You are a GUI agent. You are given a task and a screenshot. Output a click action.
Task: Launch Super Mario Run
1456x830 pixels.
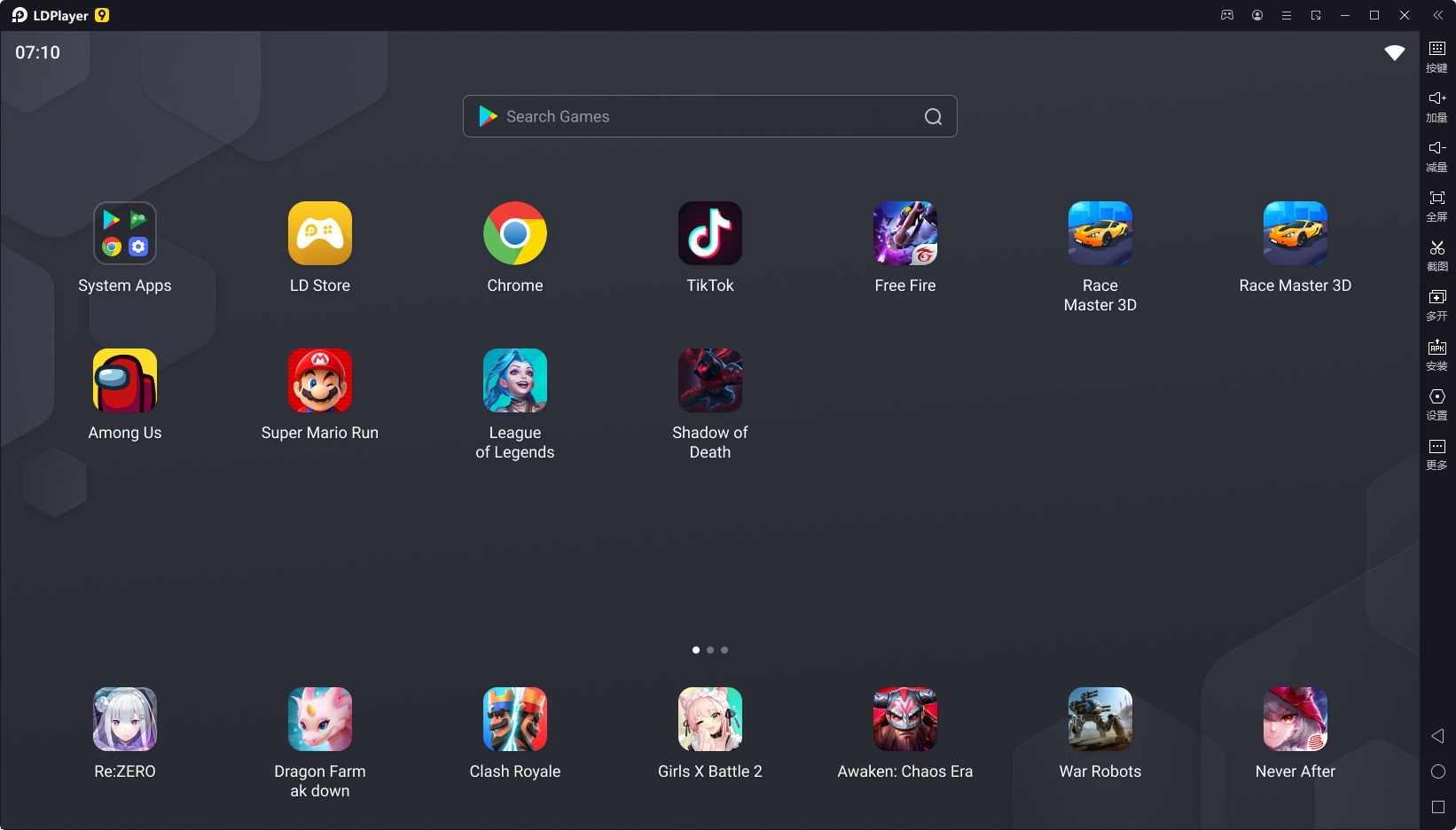tap(320, 380)
